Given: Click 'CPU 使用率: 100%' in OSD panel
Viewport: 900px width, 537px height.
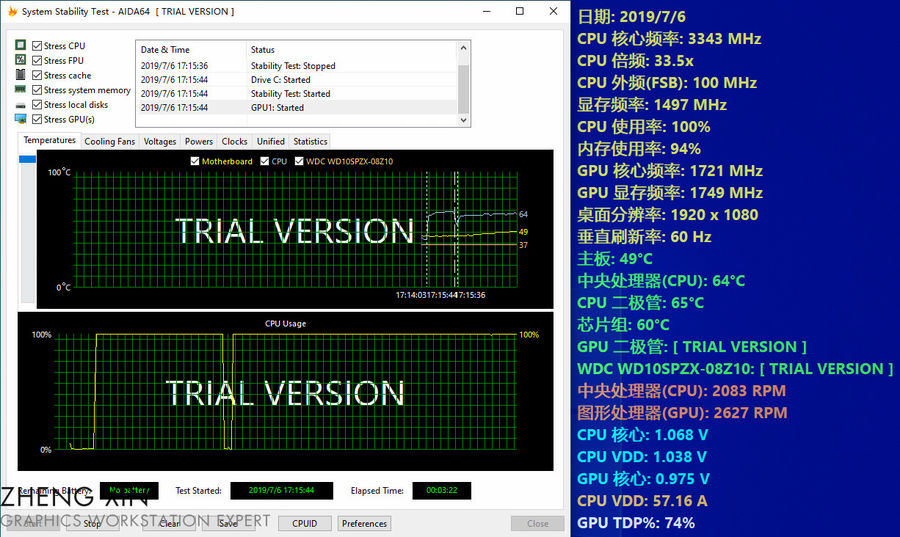Looking at the screenshot, I should [643, 127].
